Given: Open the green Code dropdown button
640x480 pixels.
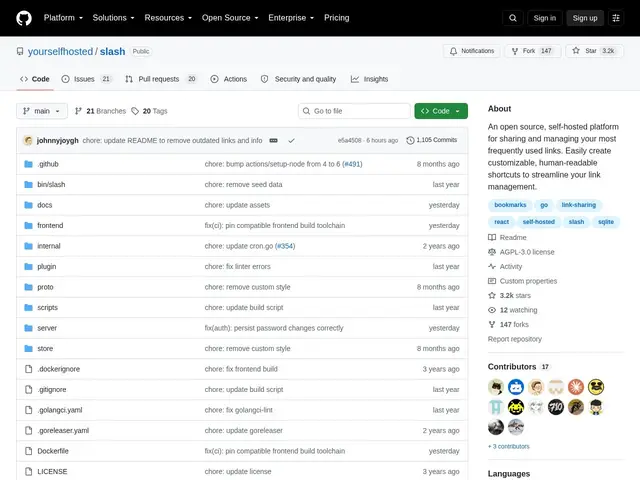Looking at the screenshot, I should (441, 111).
